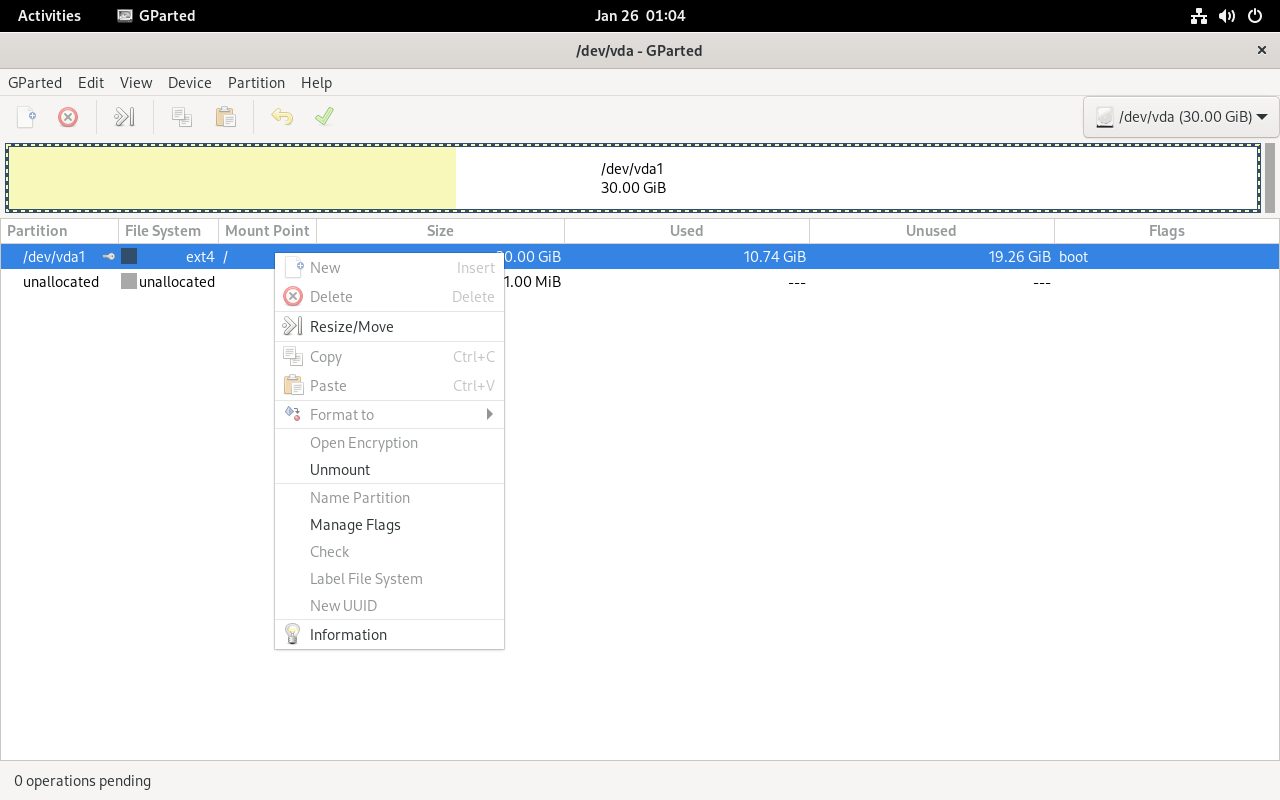The width and height of the screenshot is (1280, 800).
Task: Select Unmount in the context menu
Action: click(340, 470)
